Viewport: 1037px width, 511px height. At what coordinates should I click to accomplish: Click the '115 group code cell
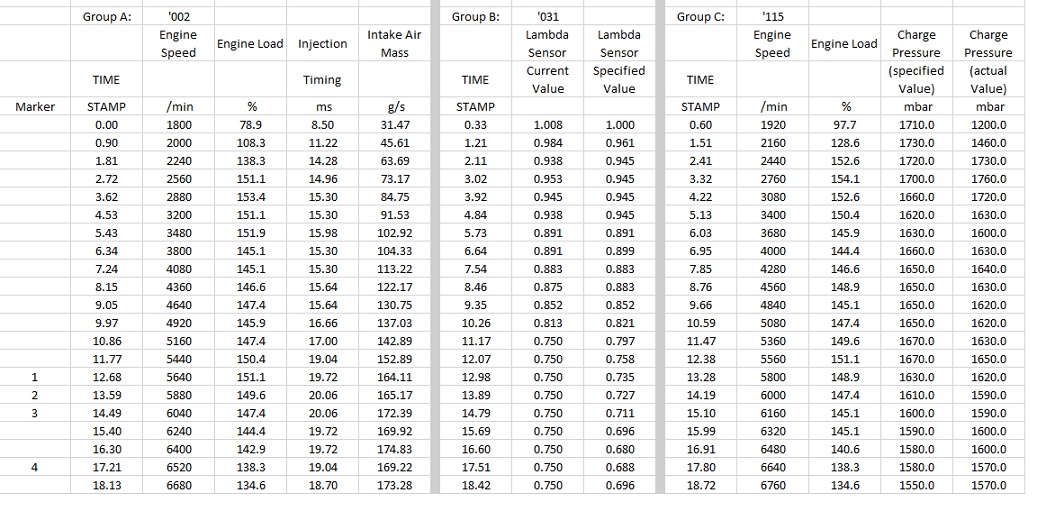[772, 17]
